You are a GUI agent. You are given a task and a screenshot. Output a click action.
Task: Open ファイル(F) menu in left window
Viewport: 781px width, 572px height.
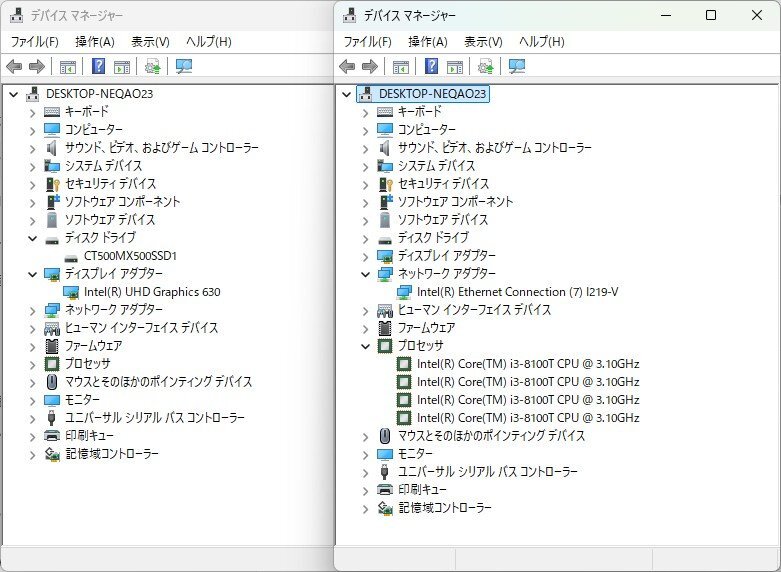point(34,42)
